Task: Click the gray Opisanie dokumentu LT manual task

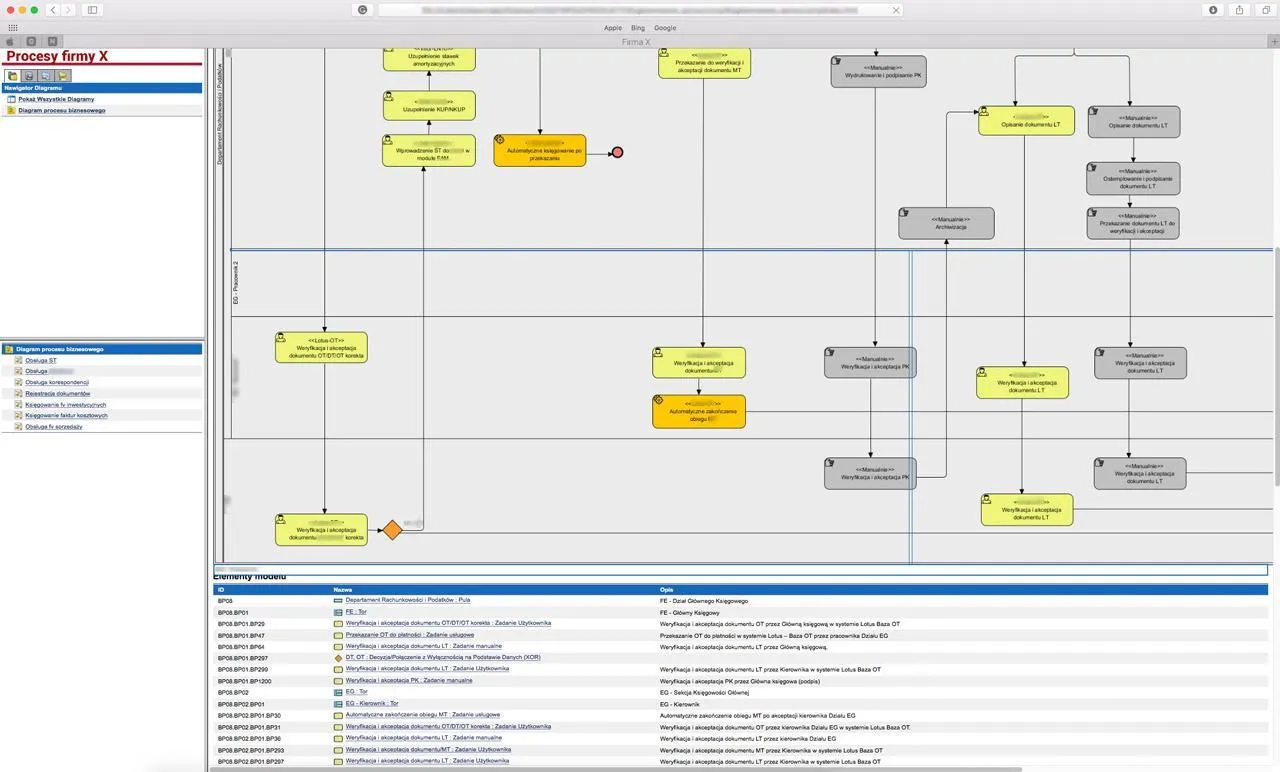Action: 1133,121
